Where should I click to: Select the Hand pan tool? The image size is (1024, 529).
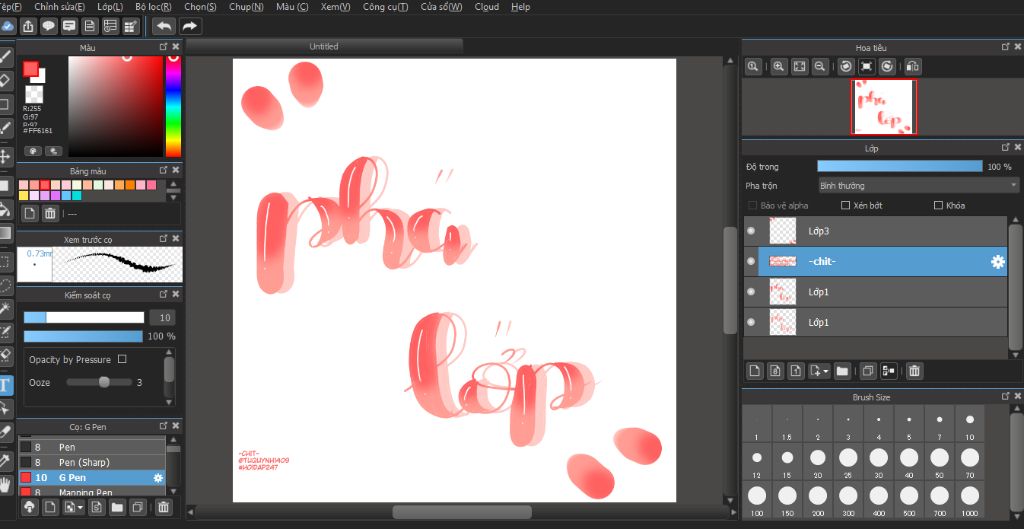click(x=5, y=484)
